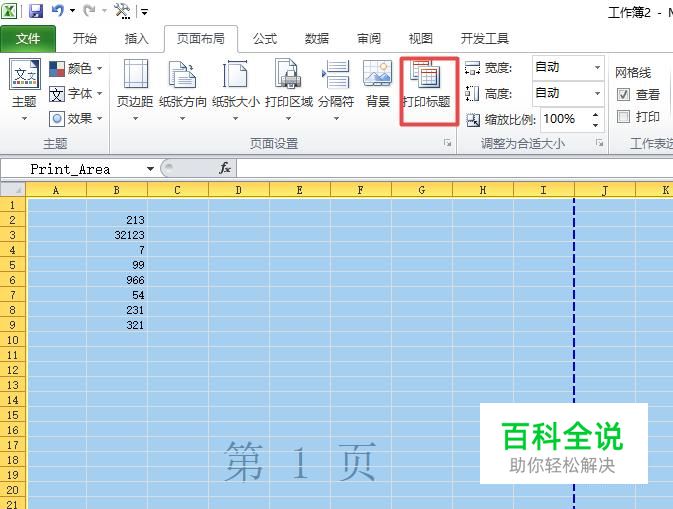The image size is (673, 509).
Task: Open the 效果 theme effects dropdown
Action: 76,118
